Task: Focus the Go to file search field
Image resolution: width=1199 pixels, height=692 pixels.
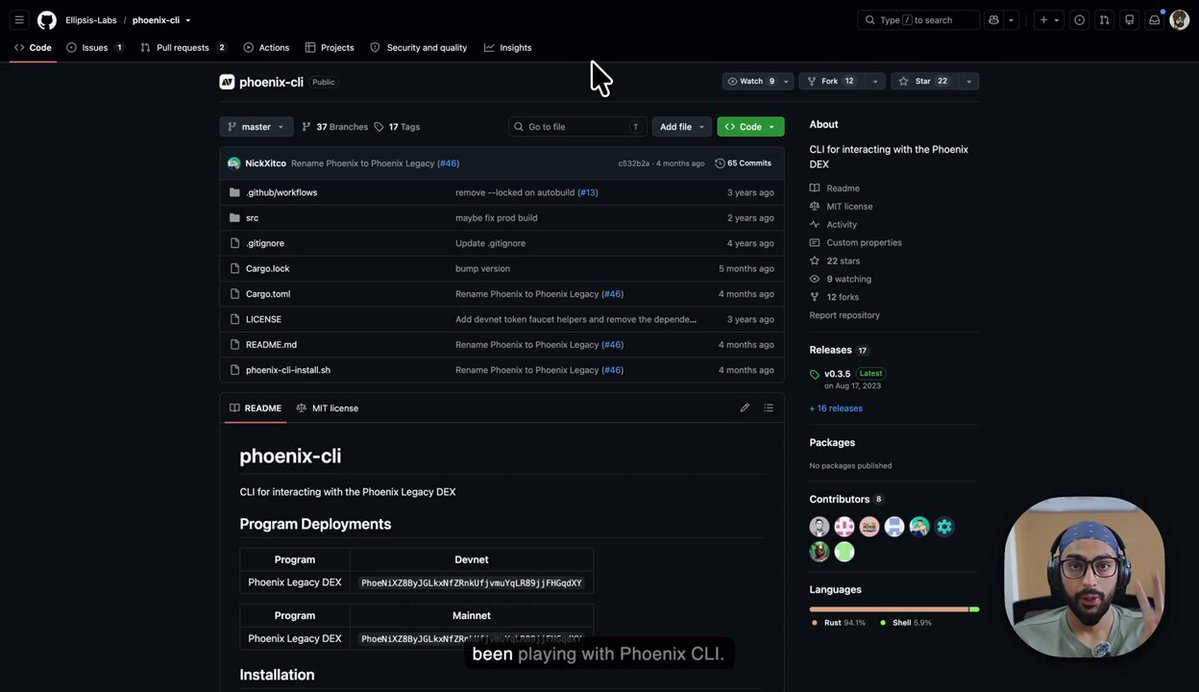Action: pos(577,127)
